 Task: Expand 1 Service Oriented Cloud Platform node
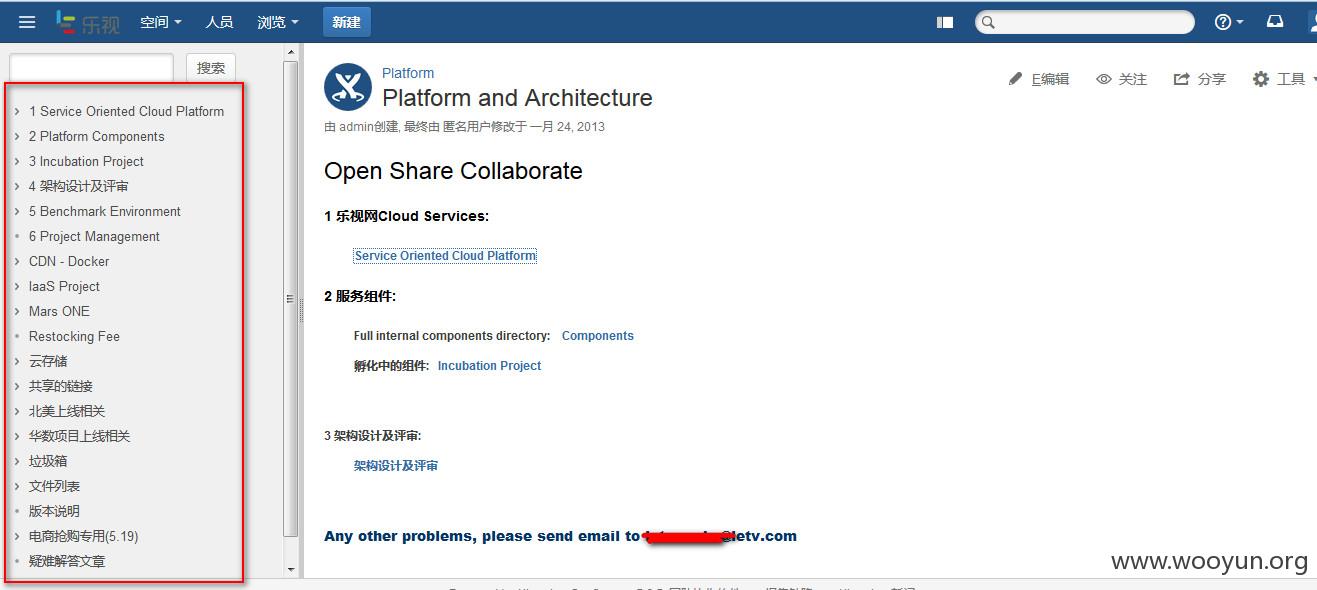pyautogui.click(x=17, y=111)
